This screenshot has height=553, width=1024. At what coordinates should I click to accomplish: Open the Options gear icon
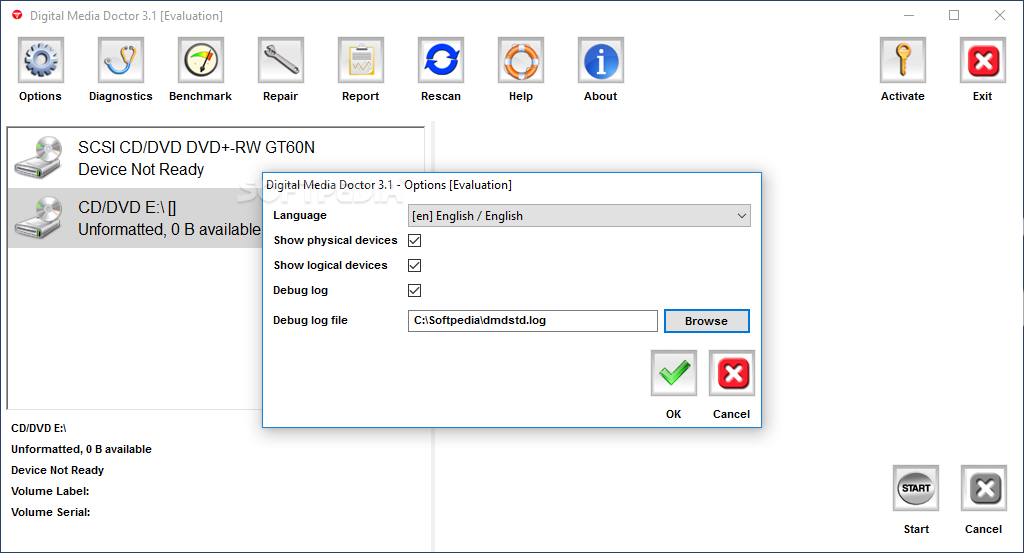point(40,60)
